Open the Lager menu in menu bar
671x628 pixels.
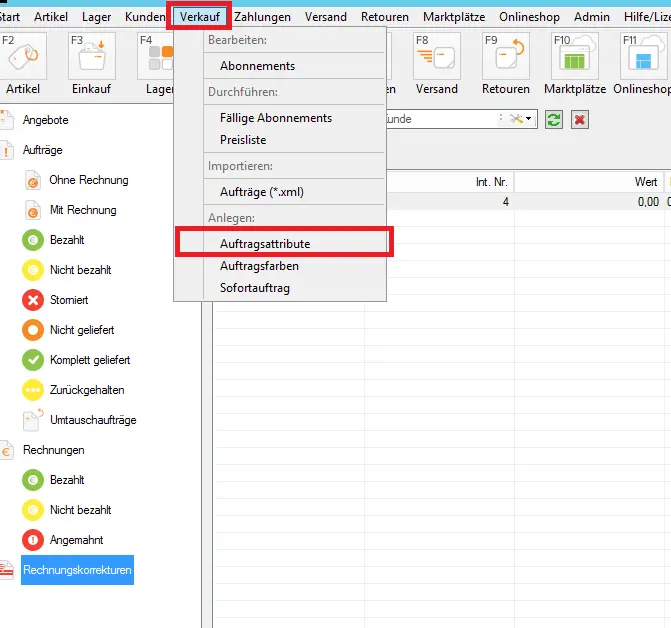[x=96, y=17]
